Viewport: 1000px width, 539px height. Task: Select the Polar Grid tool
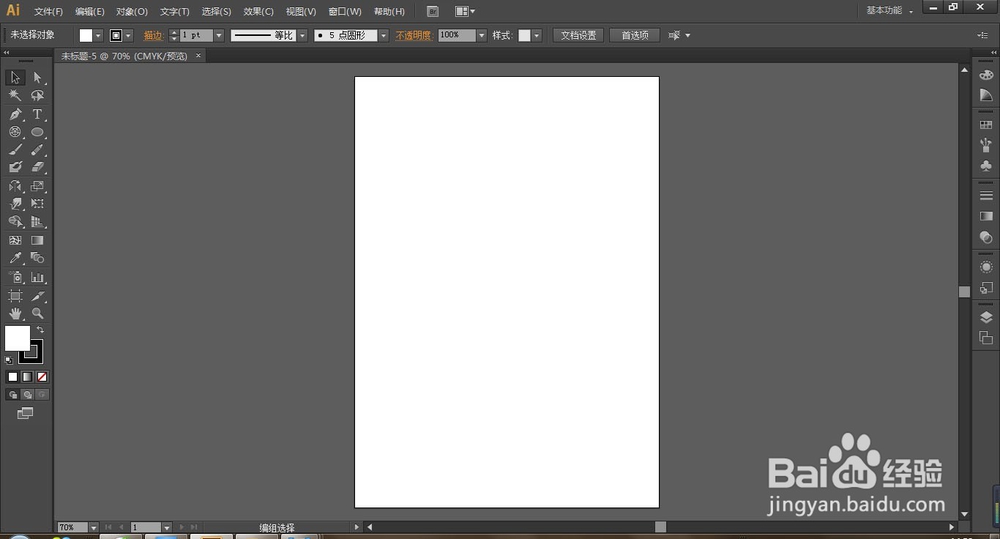[x=15, y=132]
